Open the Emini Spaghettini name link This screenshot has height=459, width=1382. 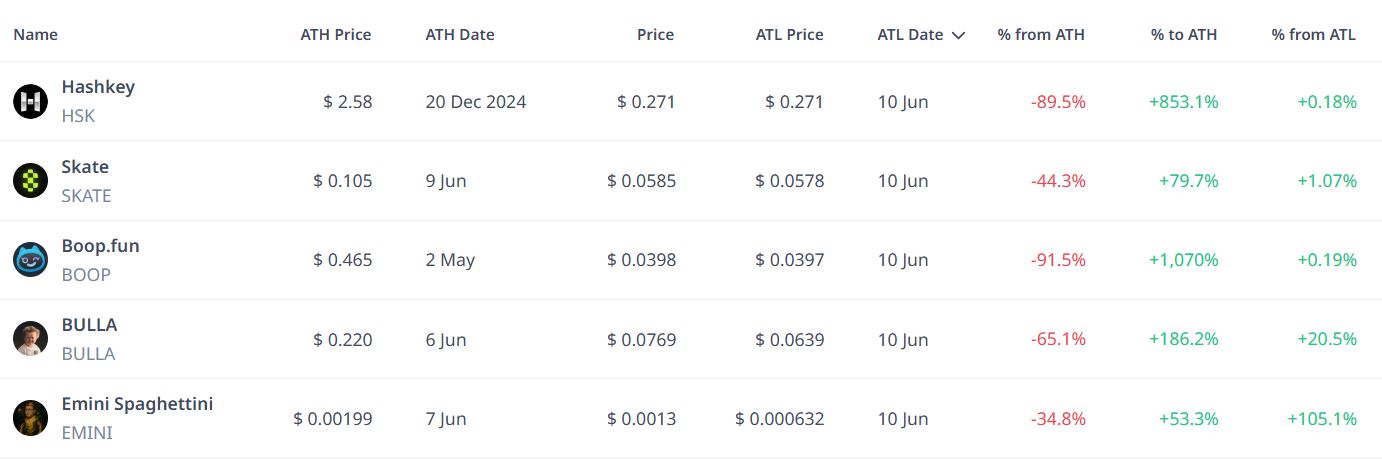137,404
